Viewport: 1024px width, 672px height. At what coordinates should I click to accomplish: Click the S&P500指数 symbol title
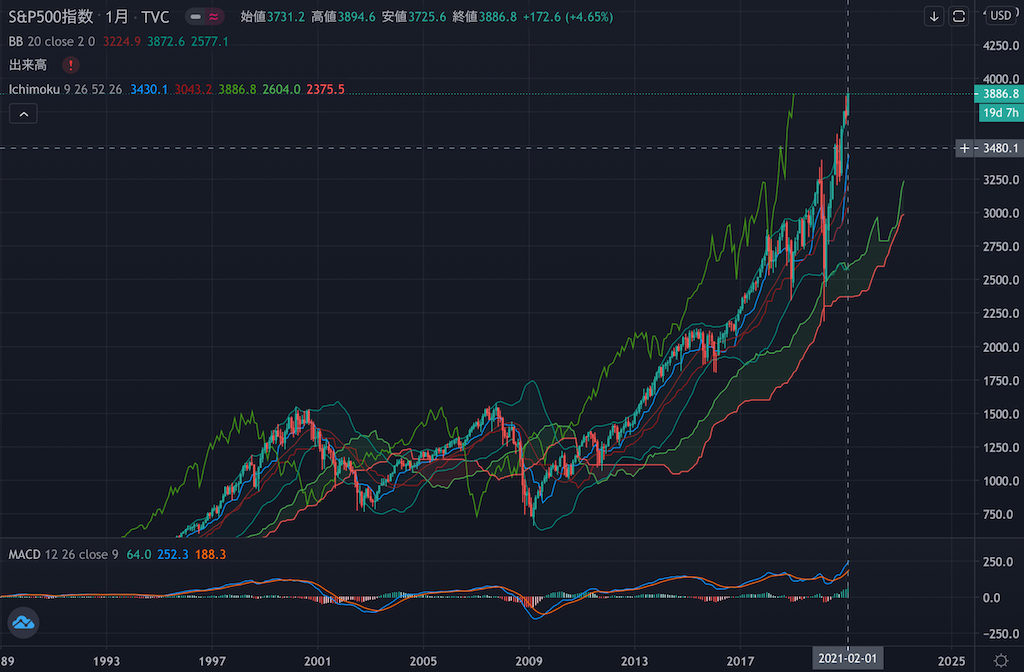point(51,17)
